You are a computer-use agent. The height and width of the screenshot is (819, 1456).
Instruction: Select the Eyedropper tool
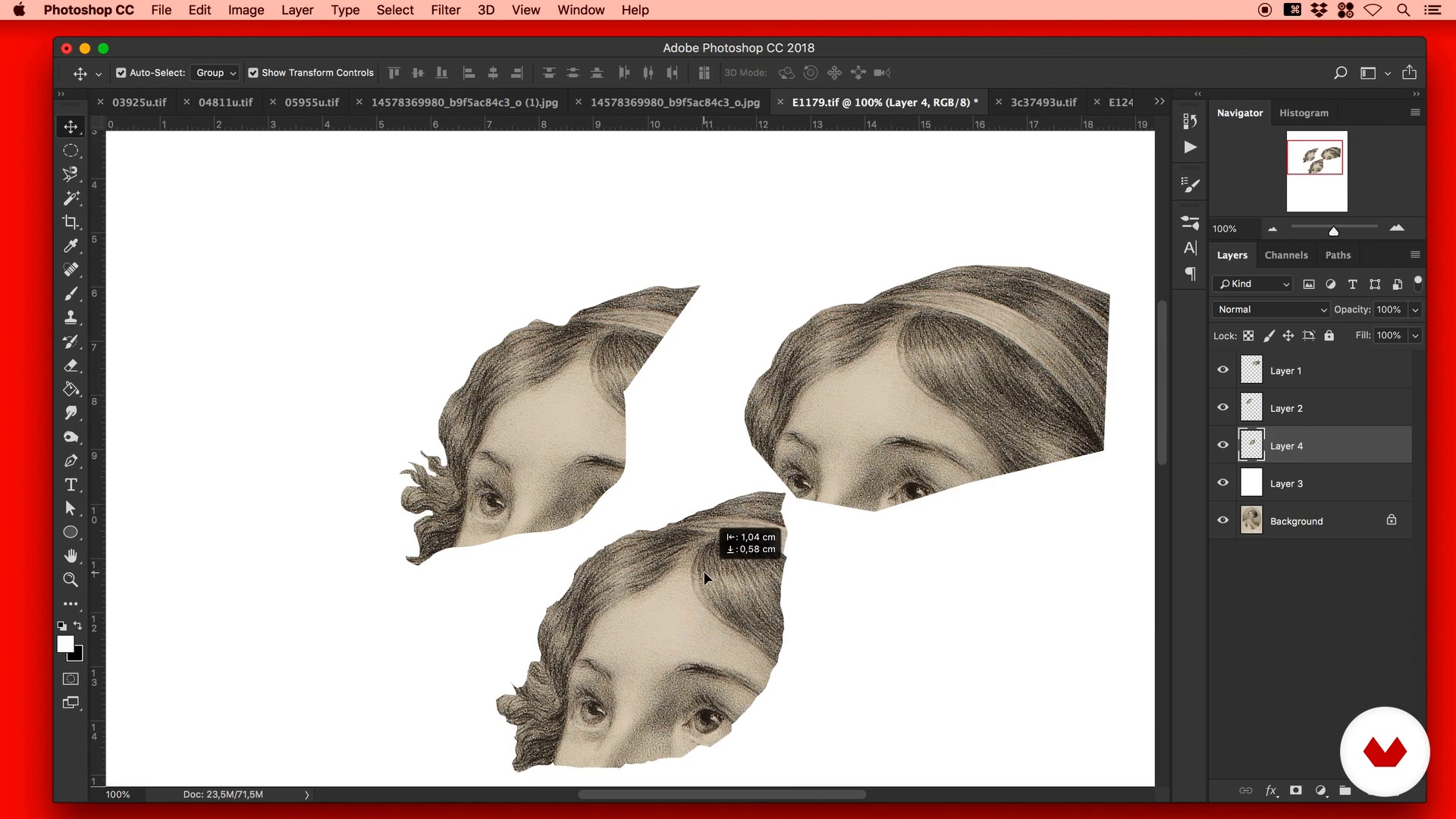[x=71, y=246]
